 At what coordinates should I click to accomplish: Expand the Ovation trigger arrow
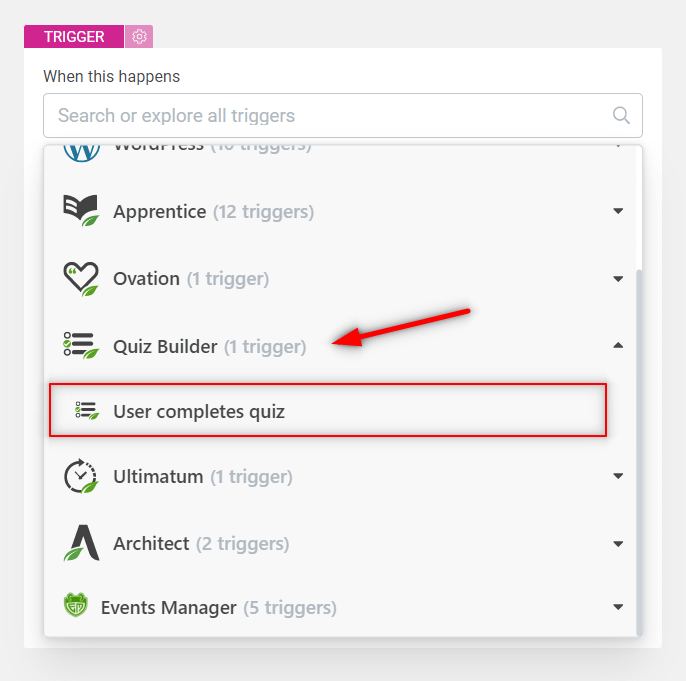point(618,278)
